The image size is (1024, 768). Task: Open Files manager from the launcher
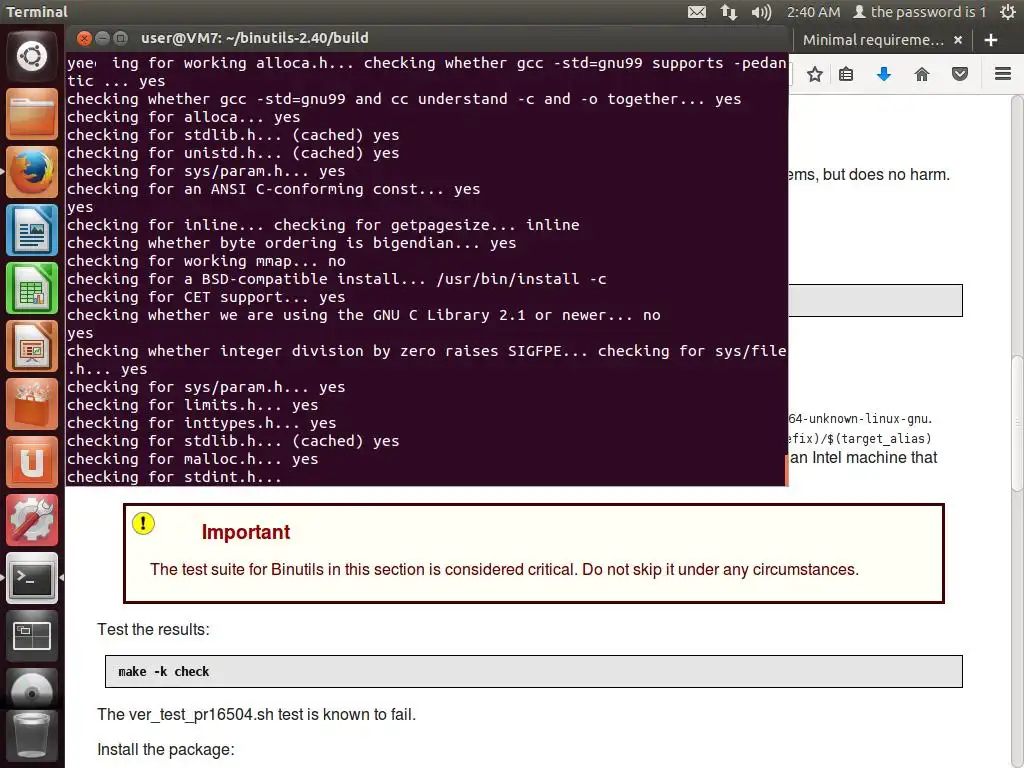32,114
